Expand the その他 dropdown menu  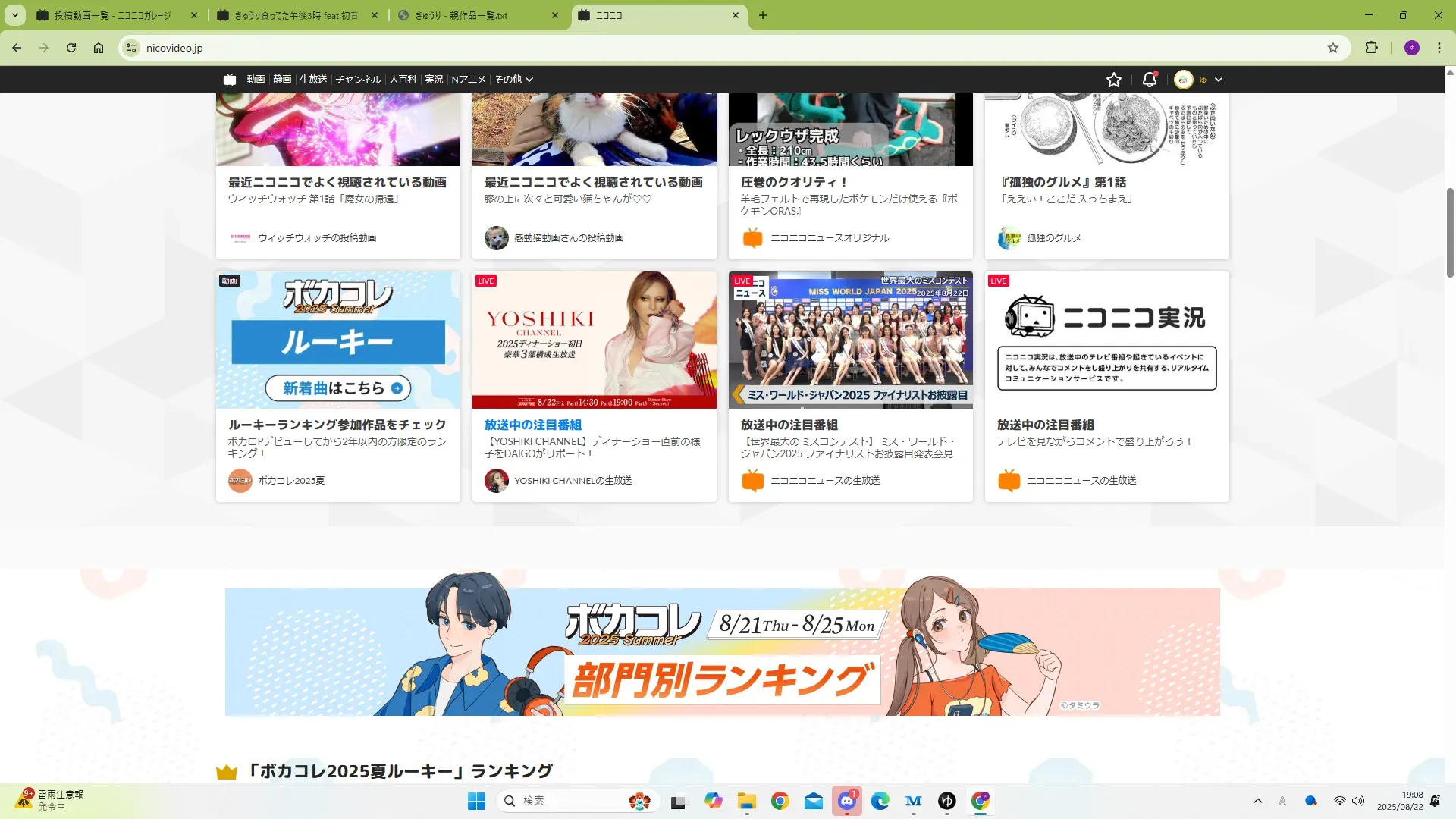pyautogui.click(x=513, y=80)
